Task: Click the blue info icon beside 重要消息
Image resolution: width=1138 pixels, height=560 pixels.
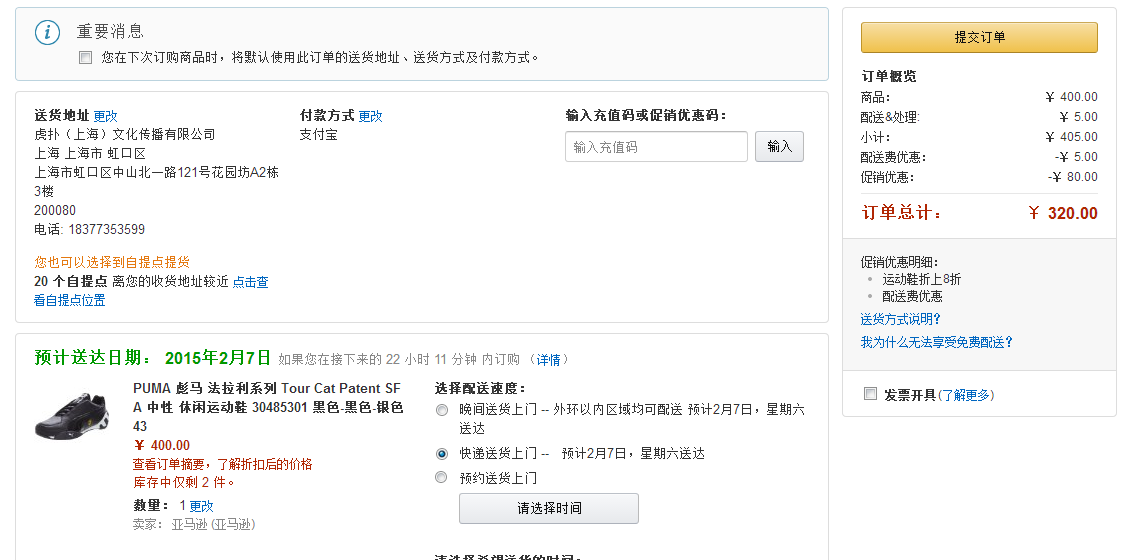Action: coord(48,33)
